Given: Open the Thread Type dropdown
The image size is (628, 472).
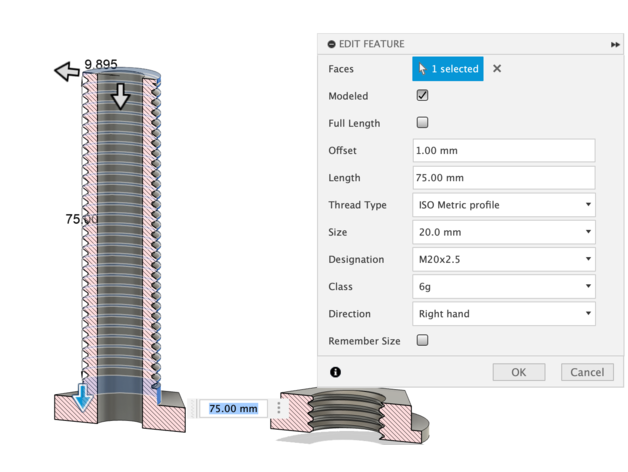Looking at the screenshot, I should tap(504, 205).
